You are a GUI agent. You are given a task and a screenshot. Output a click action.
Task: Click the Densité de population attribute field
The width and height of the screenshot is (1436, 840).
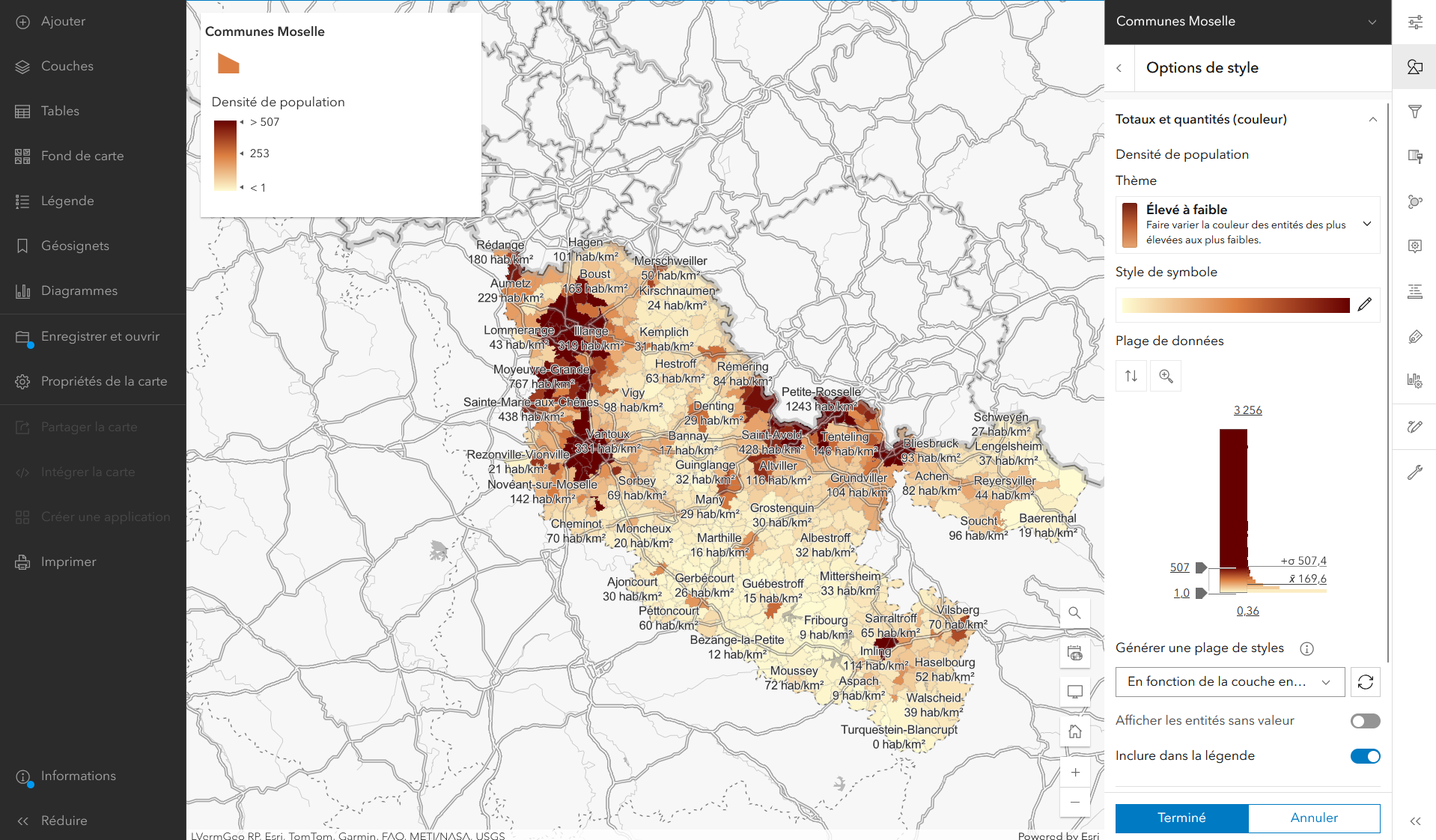pyautogui.click(x=1182, y=154)
